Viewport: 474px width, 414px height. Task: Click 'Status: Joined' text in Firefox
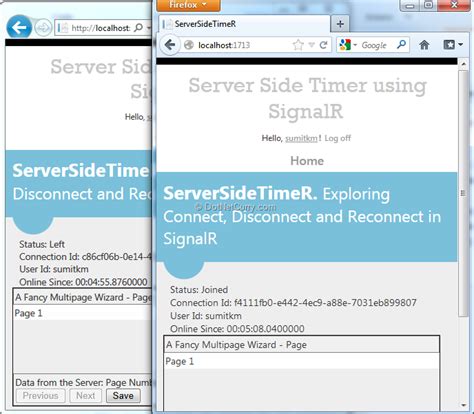coord(199,290)
